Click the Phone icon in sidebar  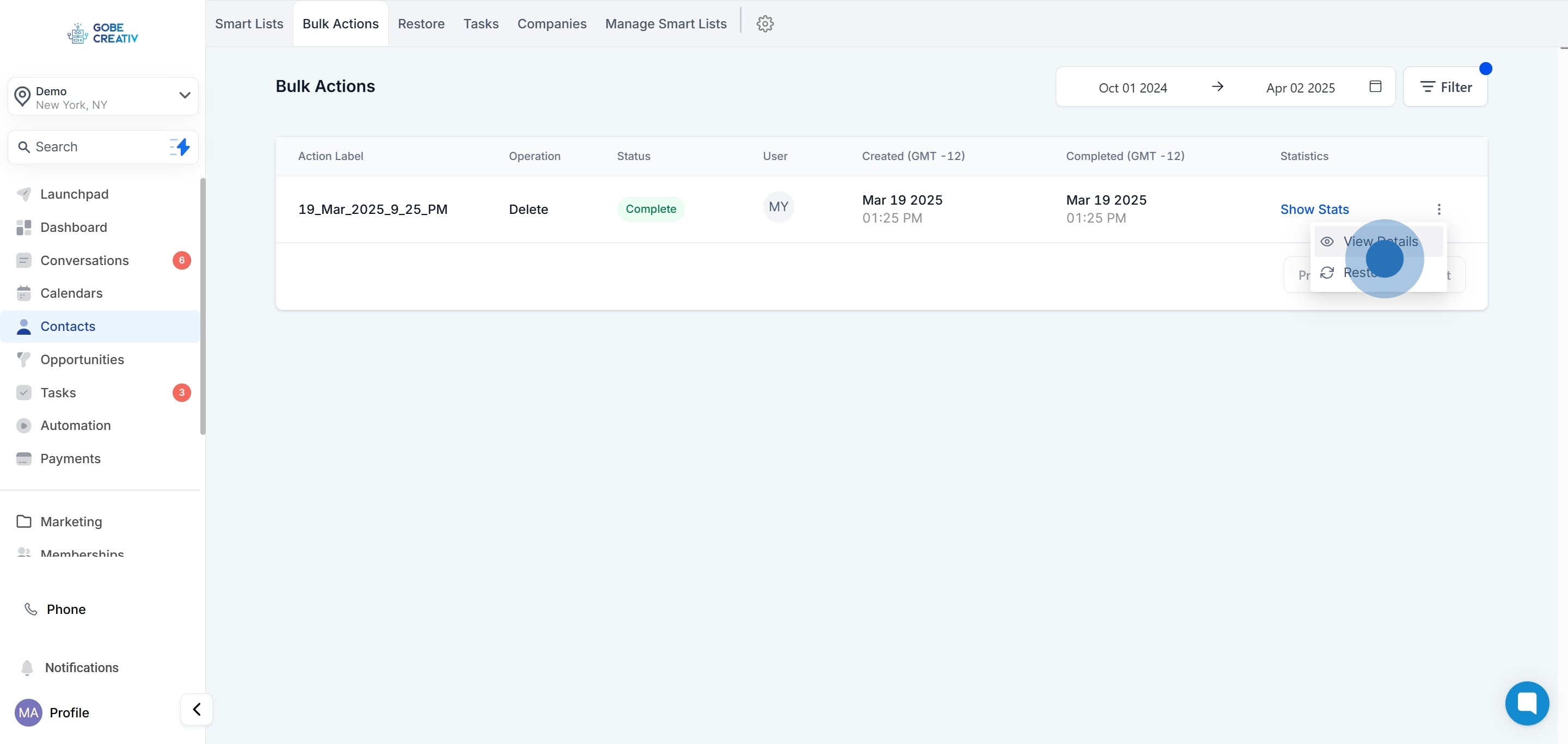point(30,609)
